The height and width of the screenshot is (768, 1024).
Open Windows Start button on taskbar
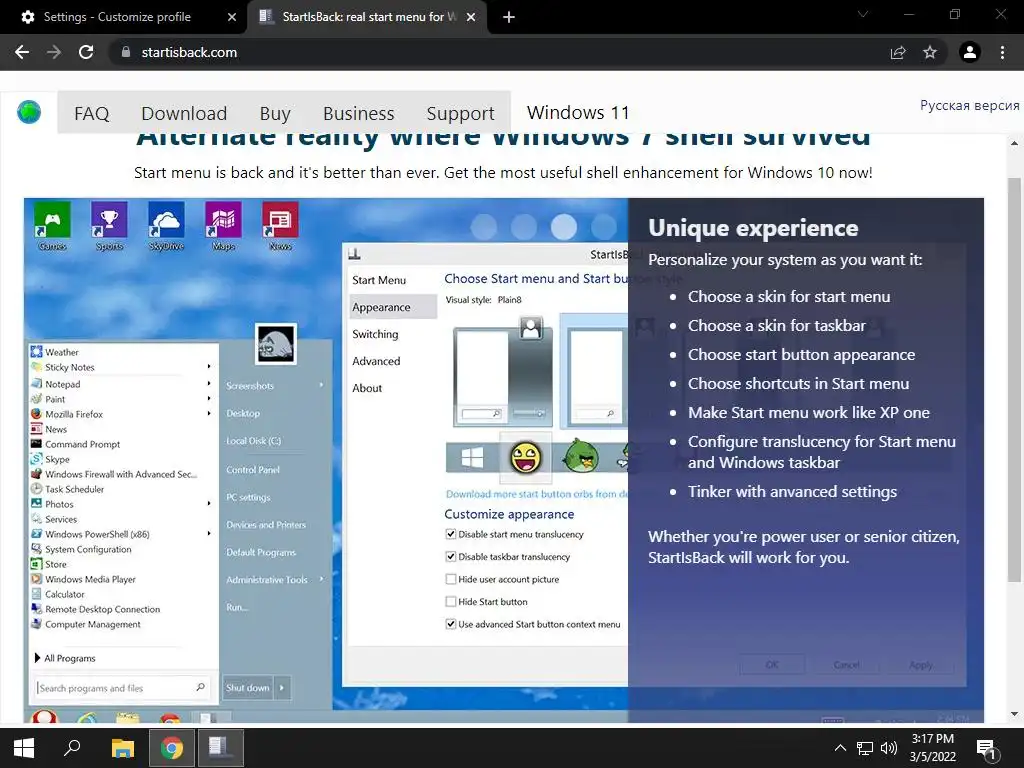coord(24,748)
